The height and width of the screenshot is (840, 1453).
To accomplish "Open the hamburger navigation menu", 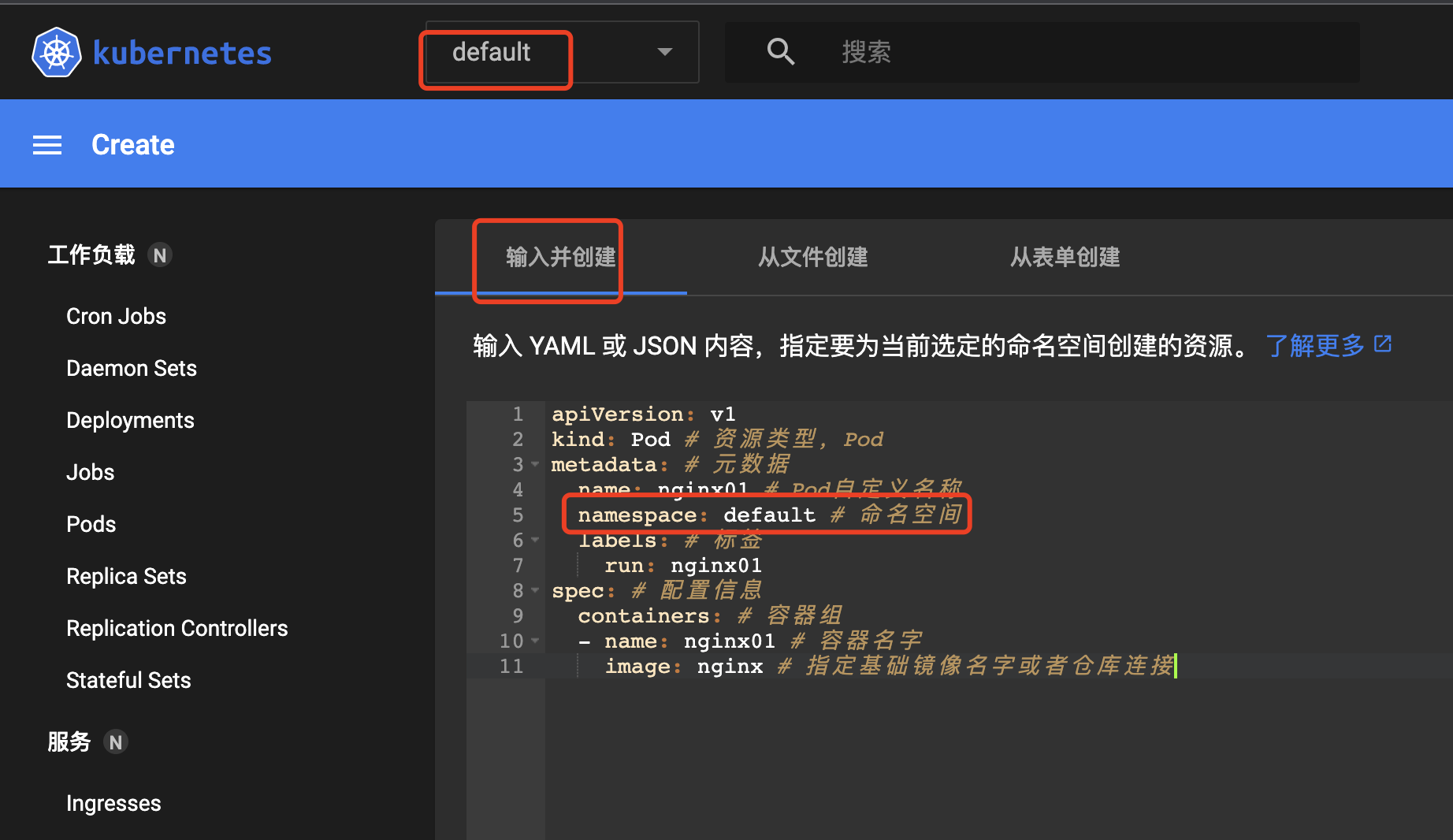I will tap(47, 145).
